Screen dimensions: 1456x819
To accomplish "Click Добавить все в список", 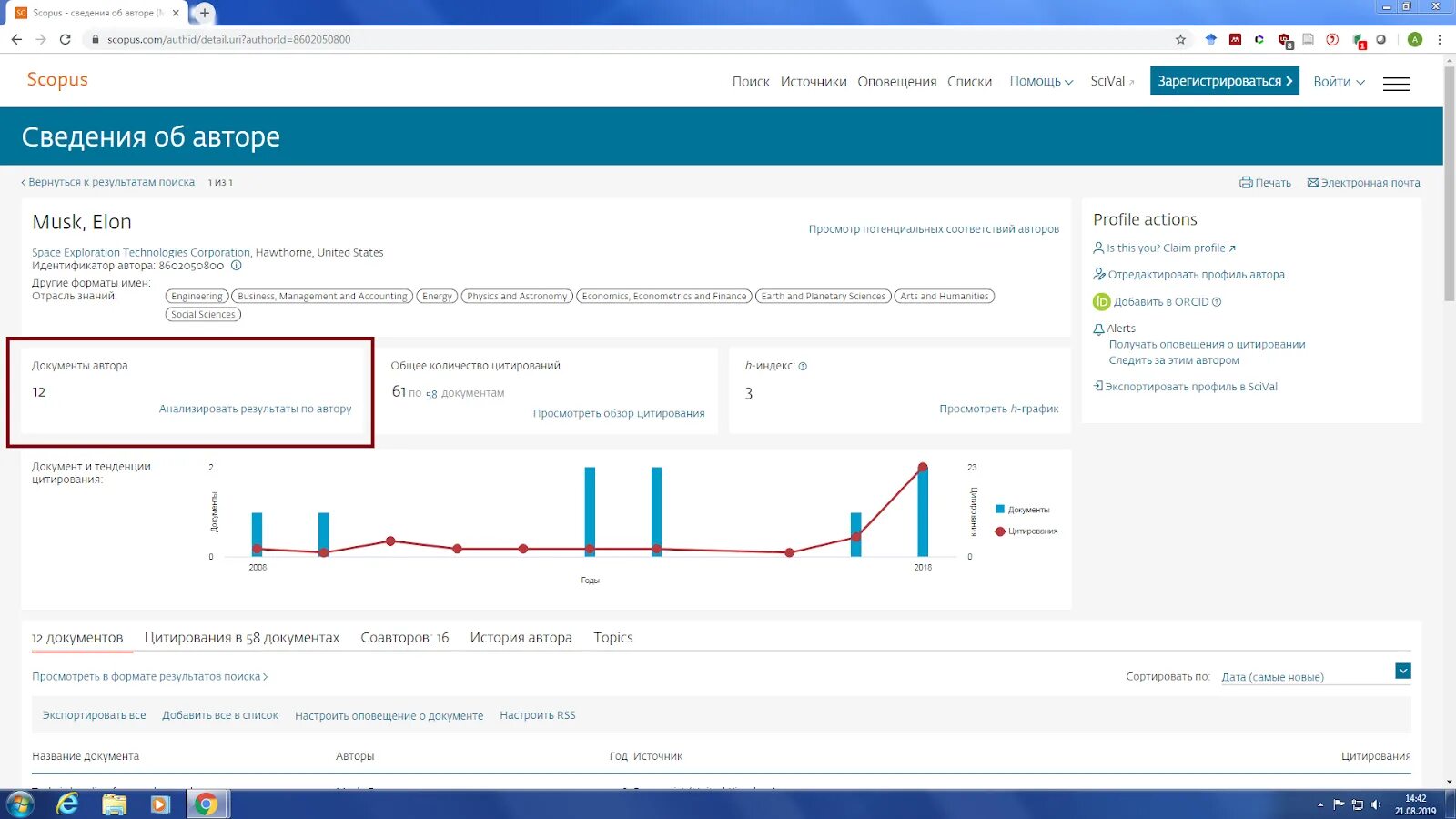I will pyautogui.click(x=220, y=716).
